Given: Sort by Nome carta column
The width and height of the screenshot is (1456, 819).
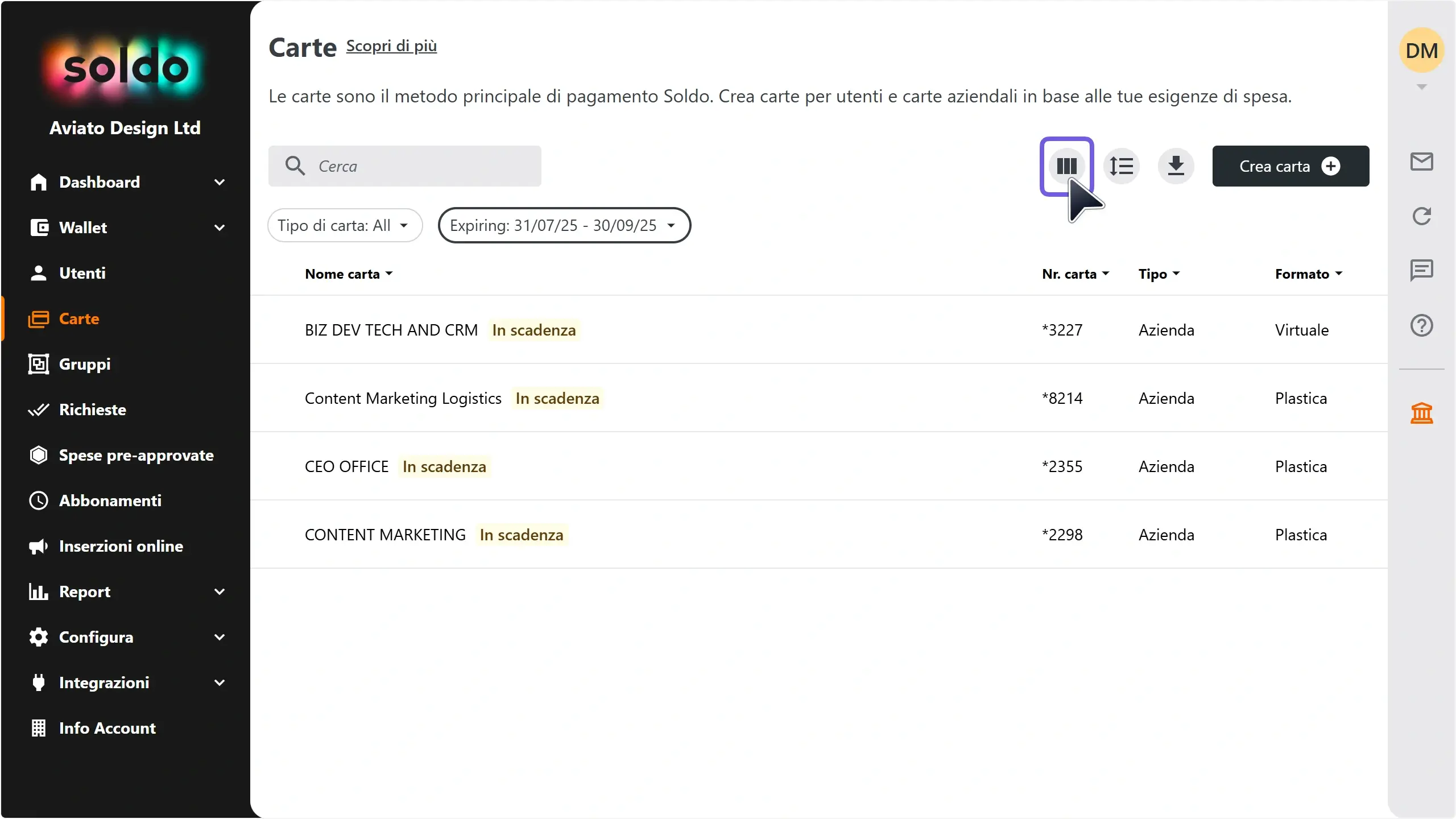Looking at the screenshot, I should tap(349, 274).
